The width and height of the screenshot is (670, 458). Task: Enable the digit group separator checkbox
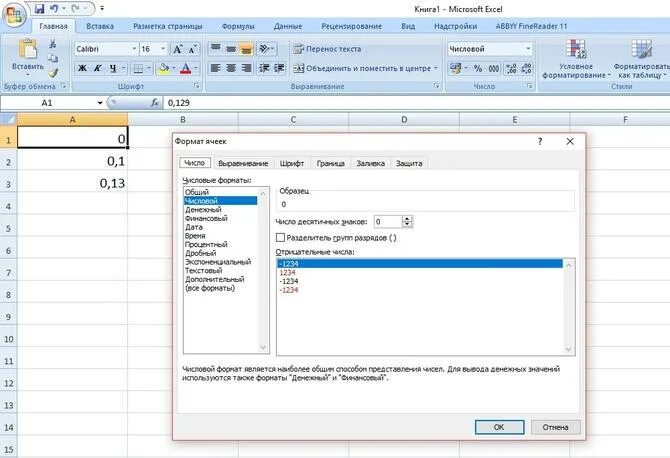coord(280,238)
